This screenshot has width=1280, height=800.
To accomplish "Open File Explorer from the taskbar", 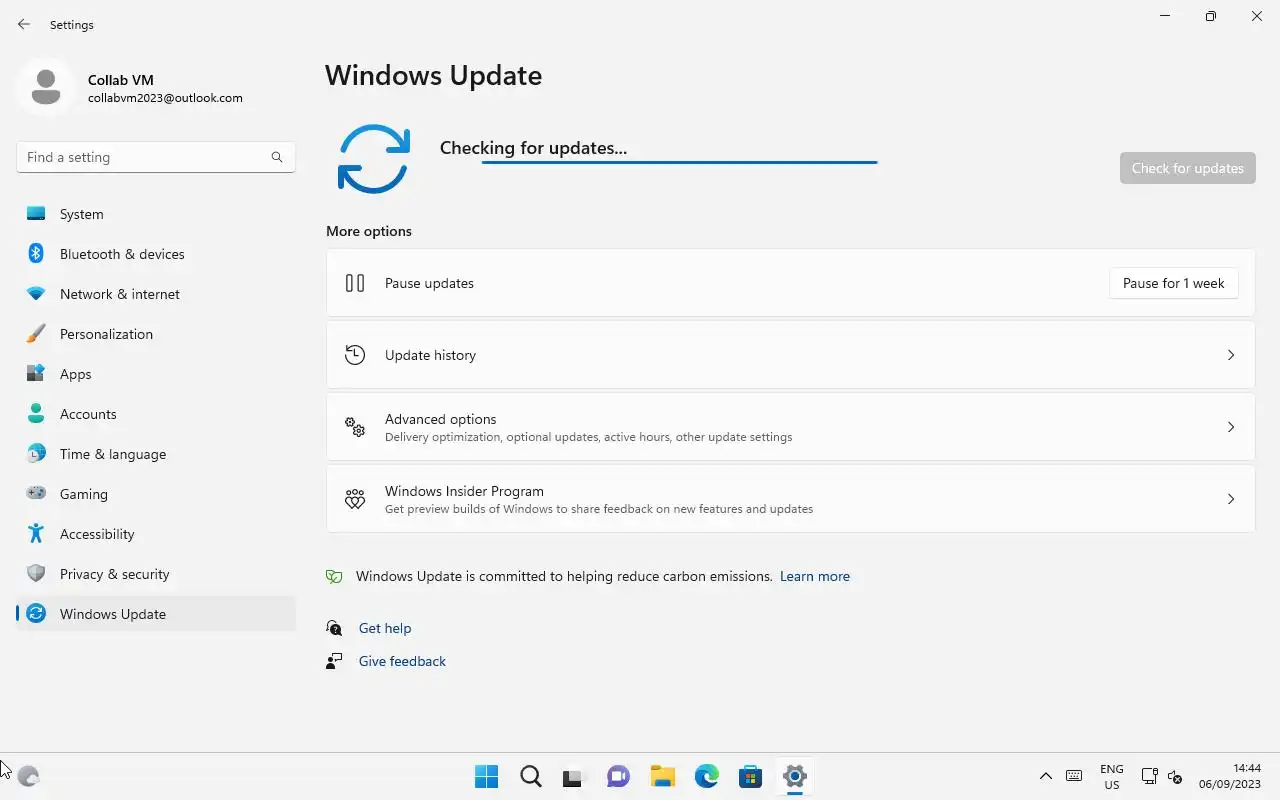I will click(x=662, y=776).
